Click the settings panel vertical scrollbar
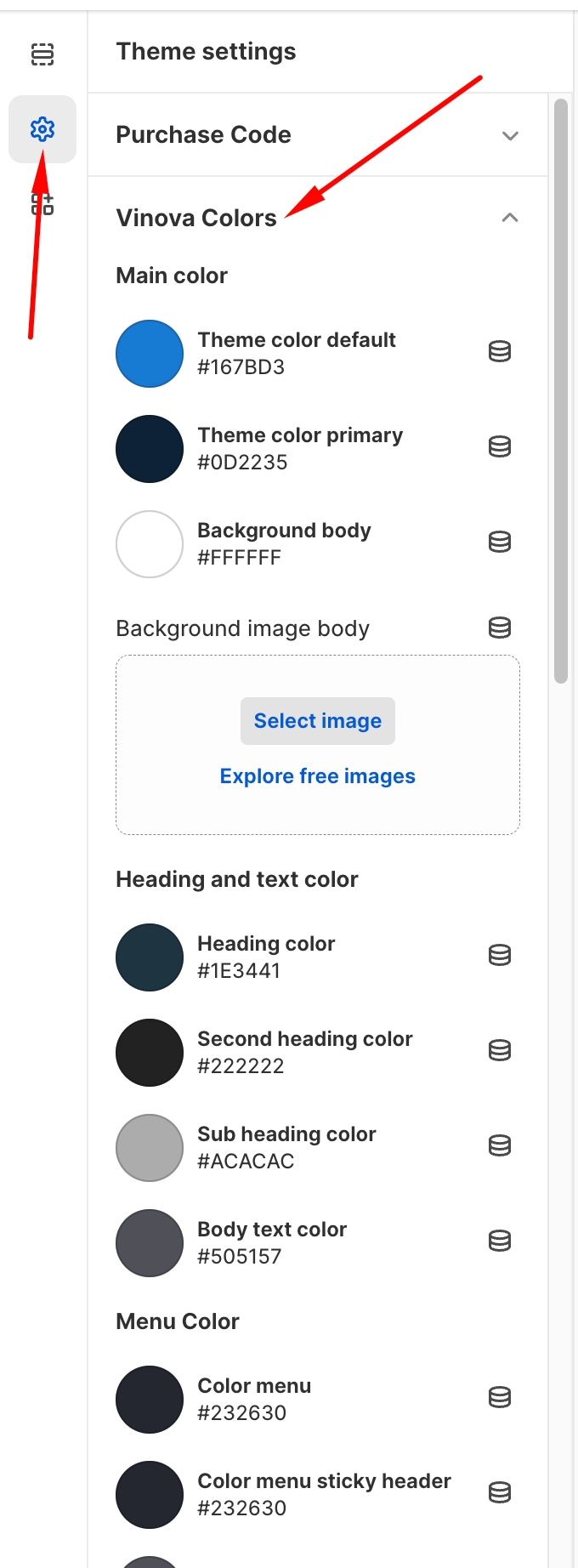This screenshot has height=1568, width=578. click(561, 391)
